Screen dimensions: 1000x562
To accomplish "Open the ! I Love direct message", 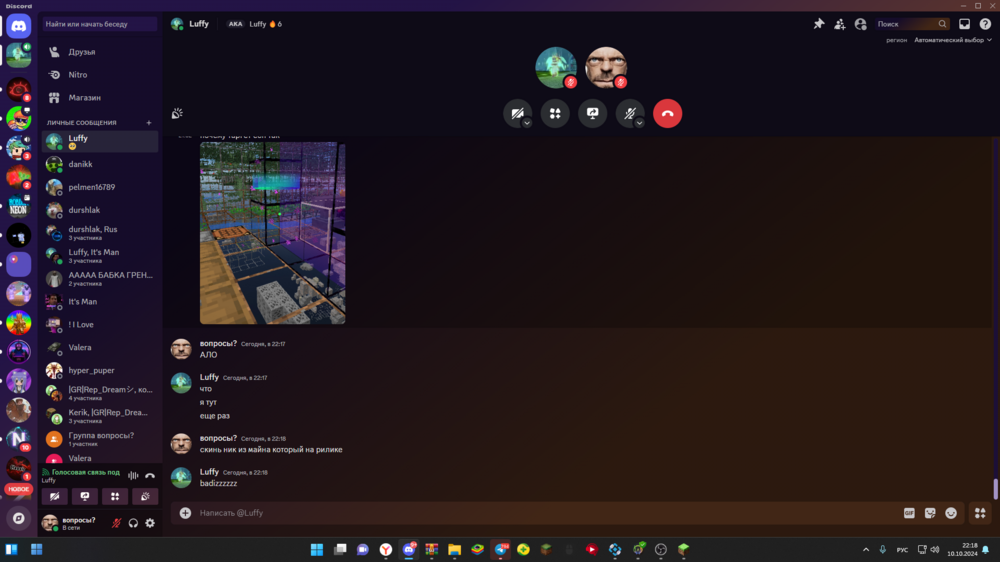I will pyautogui.click(x=99, y=325).
